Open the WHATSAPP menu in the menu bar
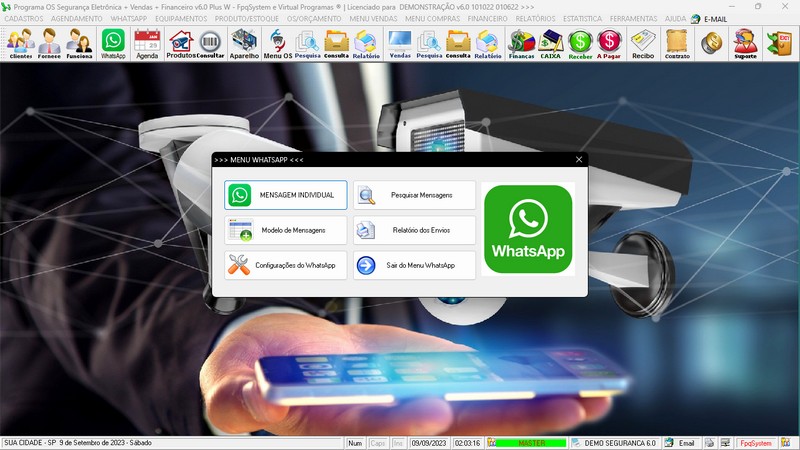The height and width of the screenshot is (450, 800). click(x=129, y=19)
